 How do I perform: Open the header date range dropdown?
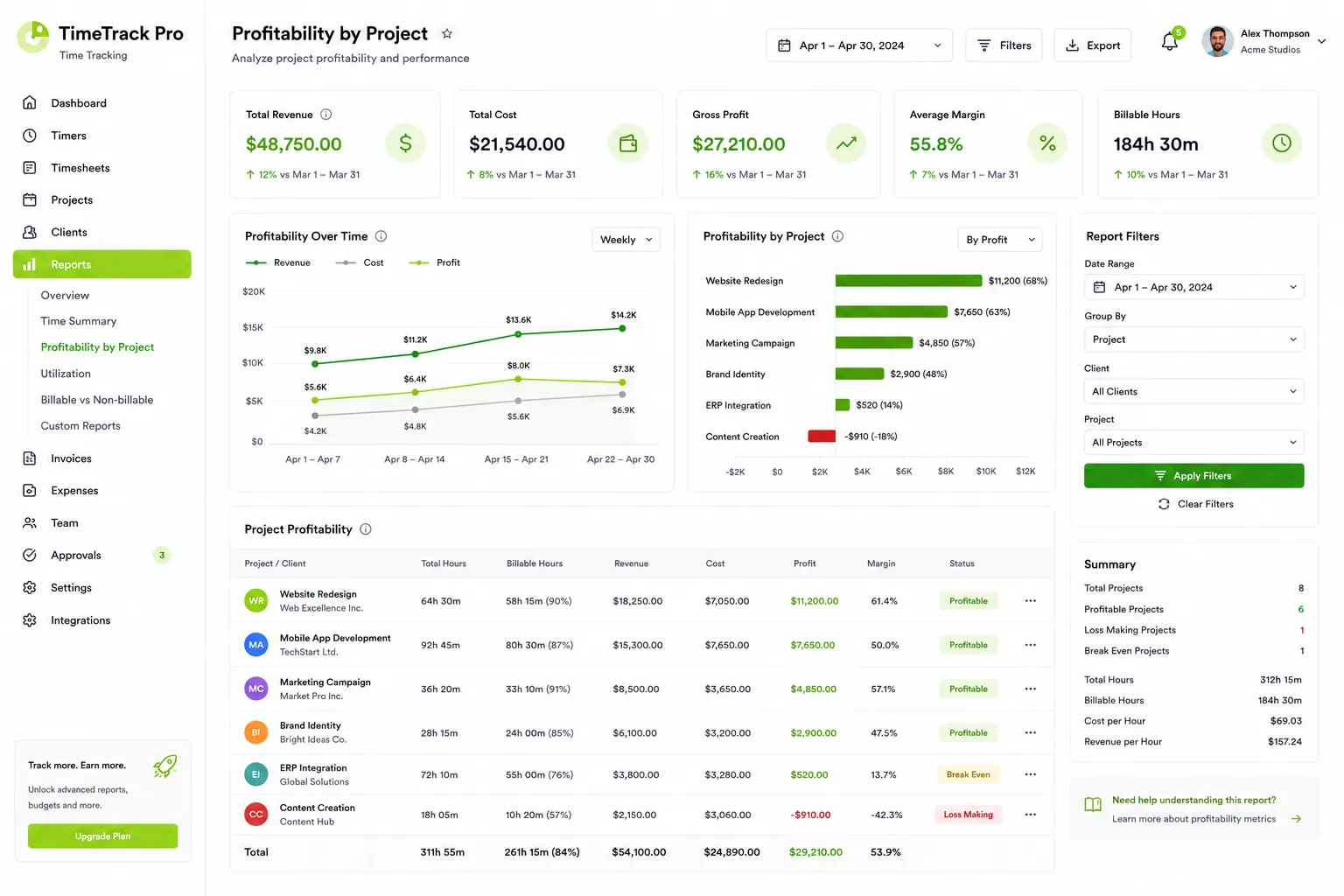click(x=859, y=45)
